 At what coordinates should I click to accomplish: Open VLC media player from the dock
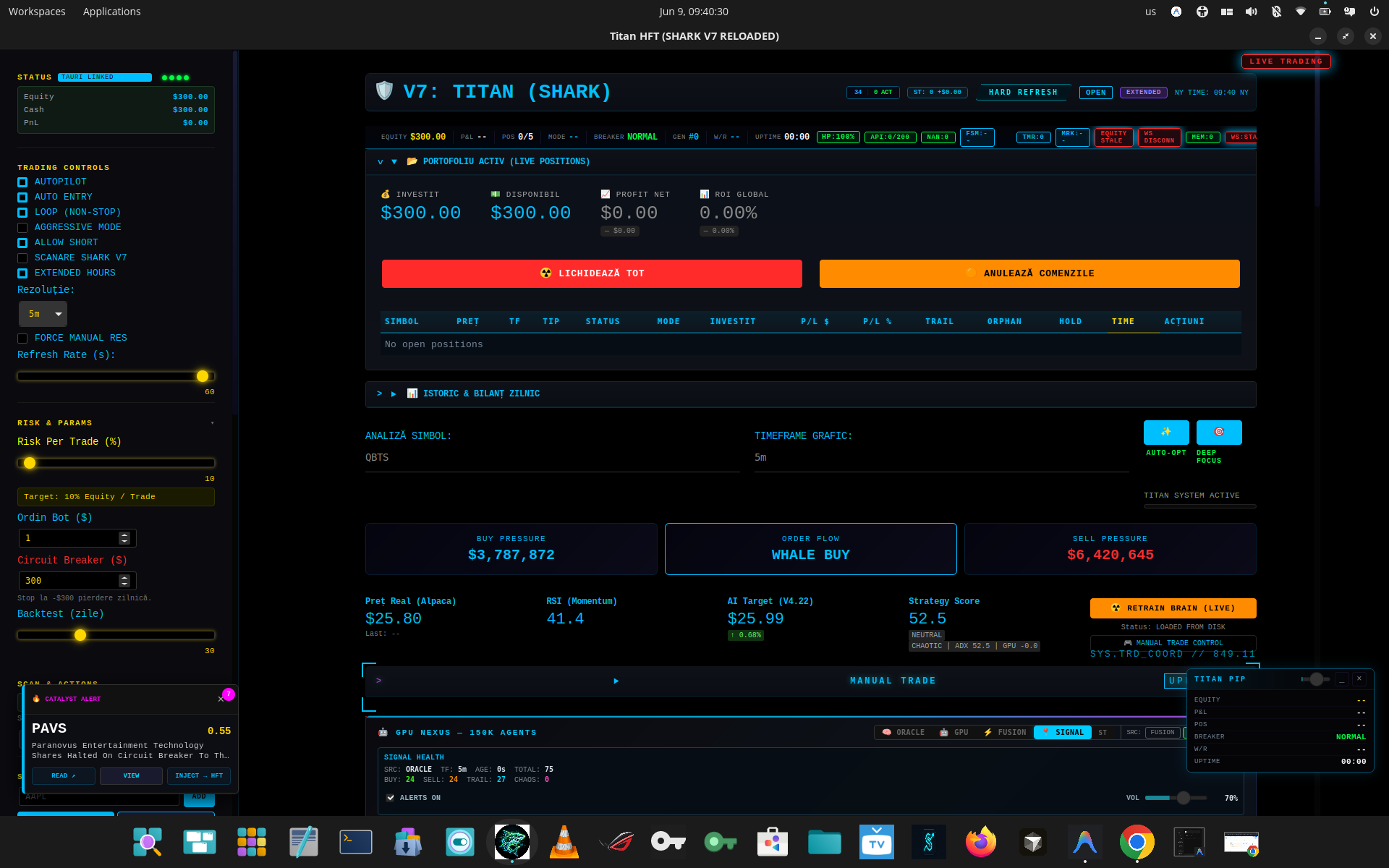564,842
